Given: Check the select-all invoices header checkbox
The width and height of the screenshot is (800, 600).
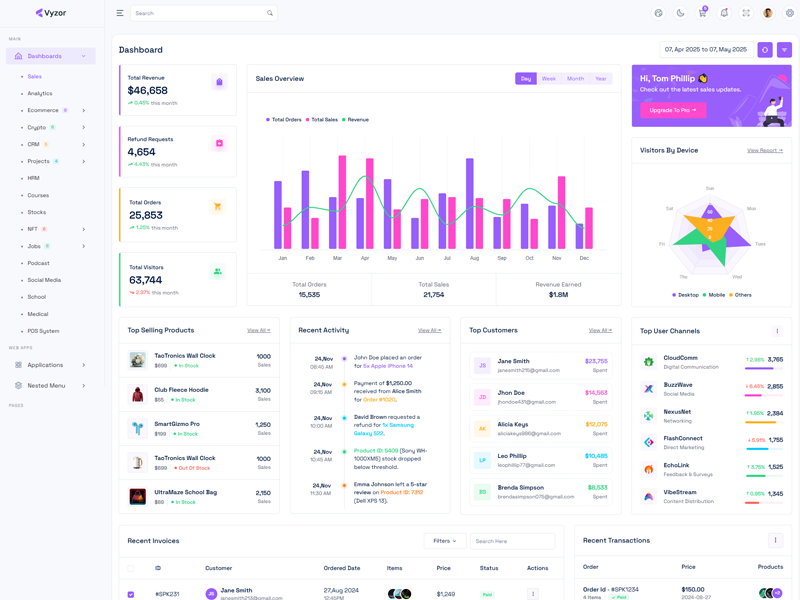Looking at the screenshot, I should (131, 568).
